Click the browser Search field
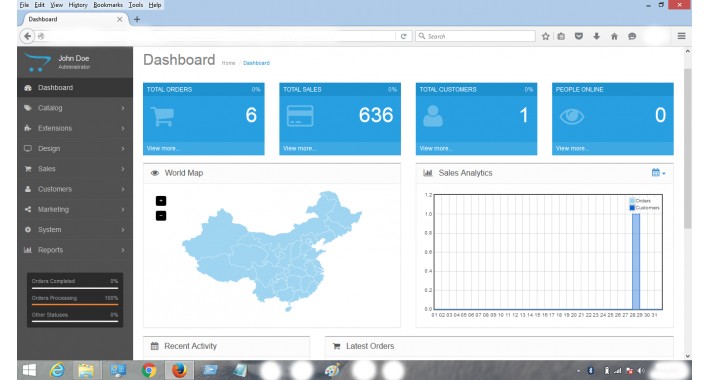The image size is (710, 380). pyautogui.click(x=475, y=36)
